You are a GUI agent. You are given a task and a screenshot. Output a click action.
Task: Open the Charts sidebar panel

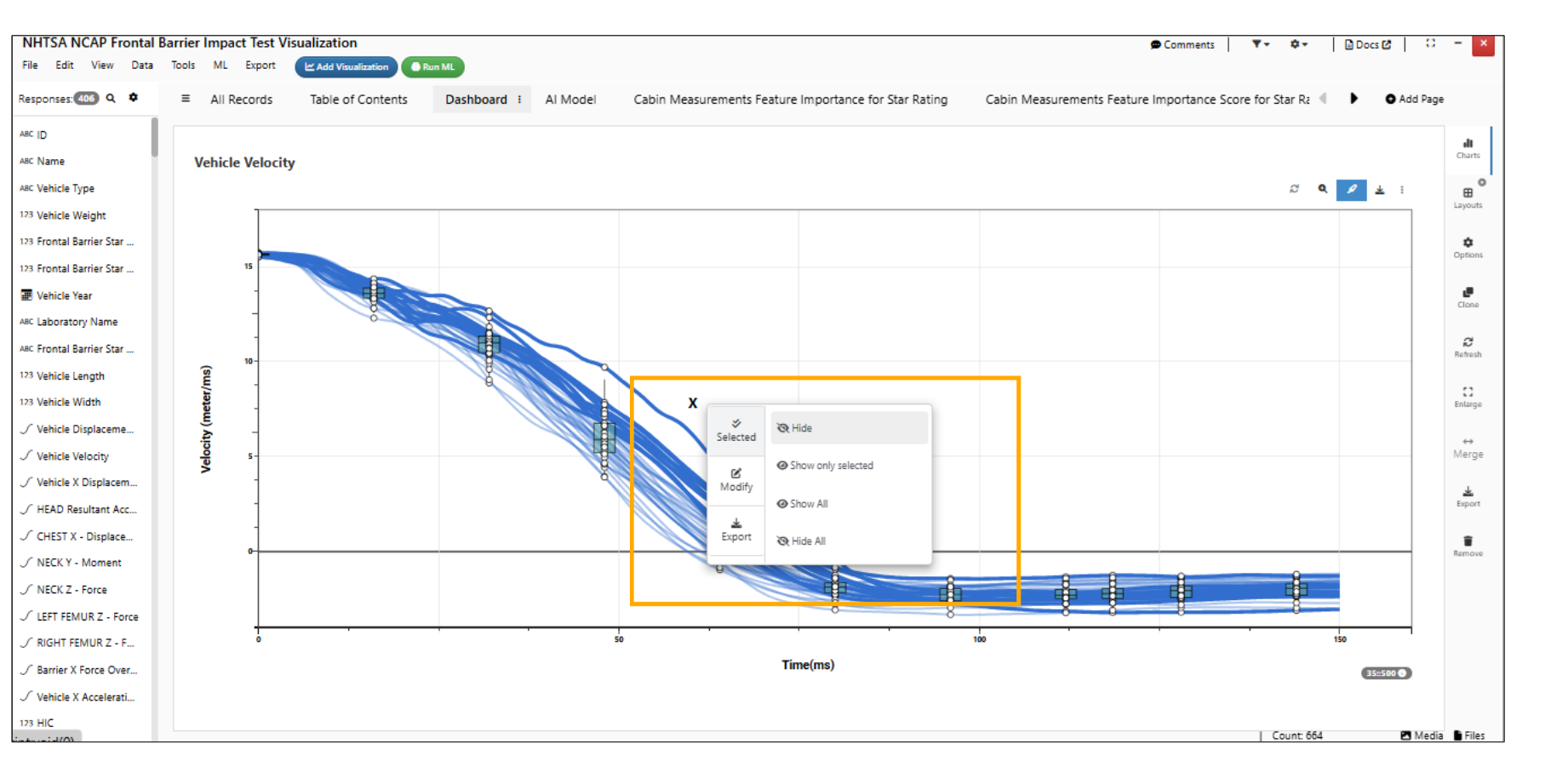coord(1468,148)
